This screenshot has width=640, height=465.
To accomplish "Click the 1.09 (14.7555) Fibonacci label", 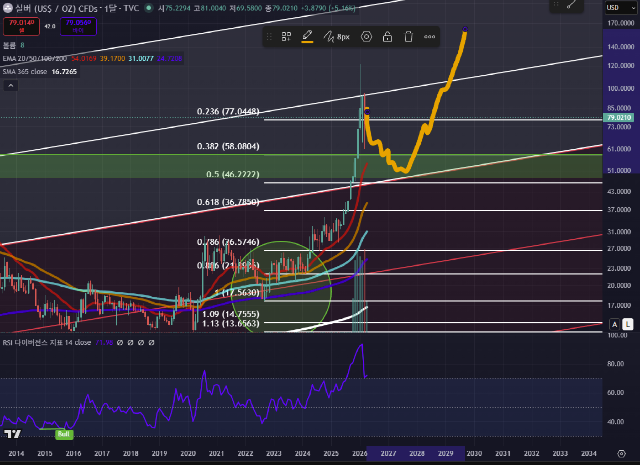I will click(231, 314).
